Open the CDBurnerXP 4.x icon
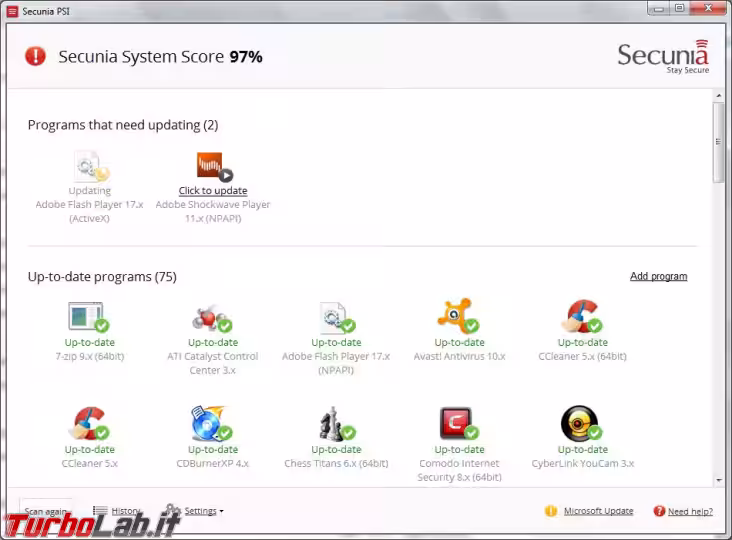Image resolution: width=732 pixels, height=540 pixels. click(212, 423)
